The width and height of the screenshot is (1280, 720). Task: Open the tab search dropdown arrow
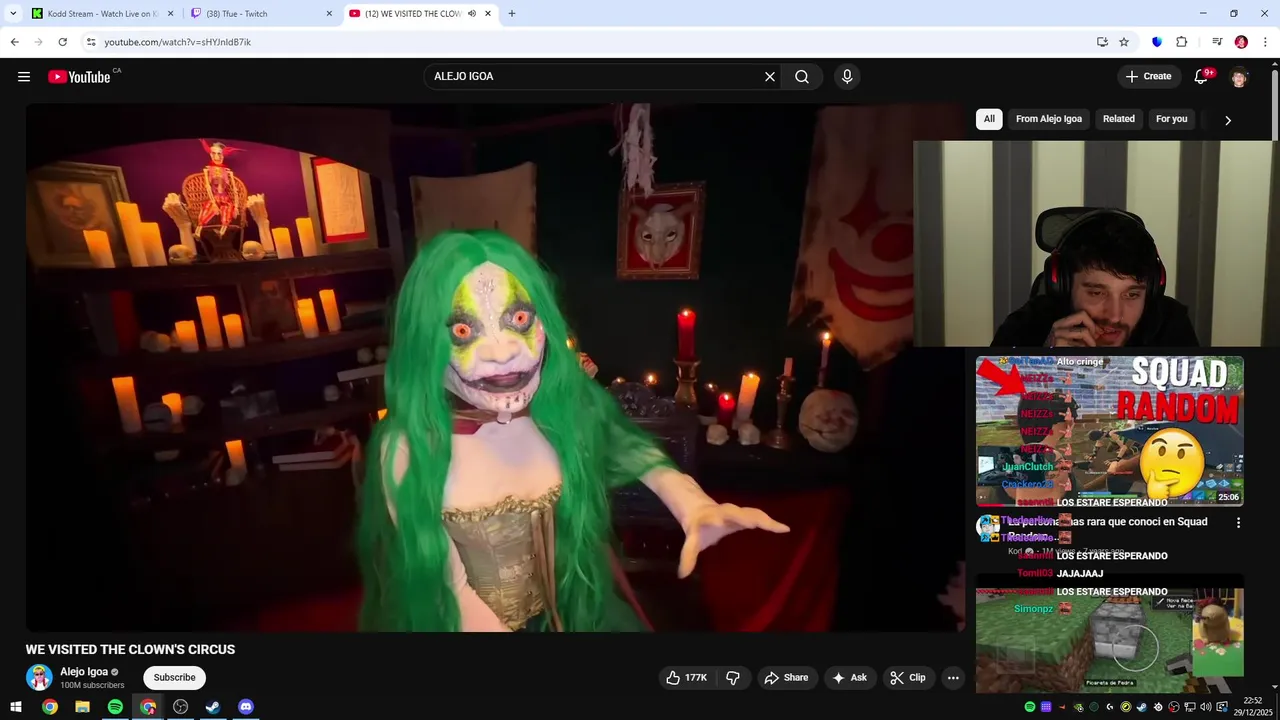pyautogui.click(x=13, y=14)
